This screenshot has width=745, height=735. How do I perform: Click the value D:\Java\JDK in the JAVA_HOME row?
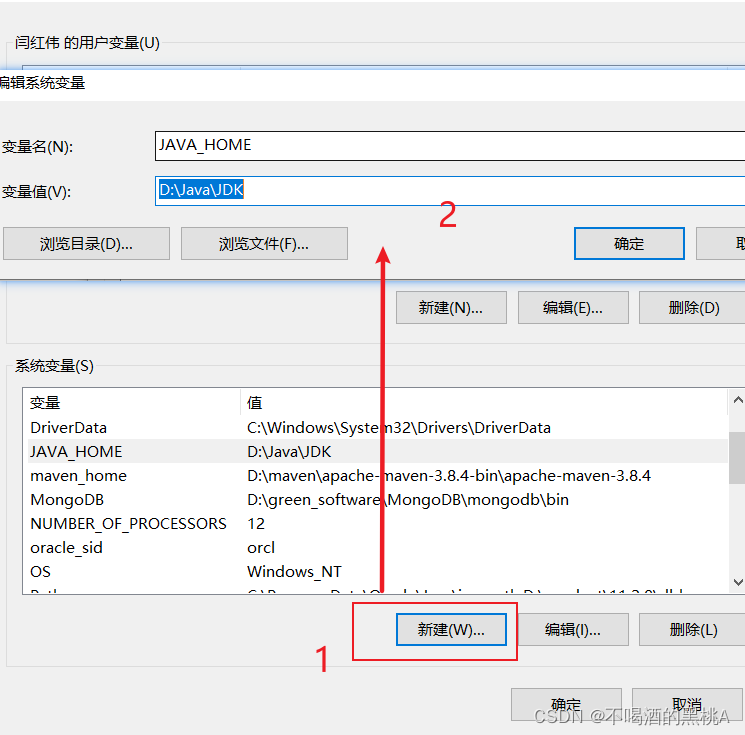coord(289,451)
